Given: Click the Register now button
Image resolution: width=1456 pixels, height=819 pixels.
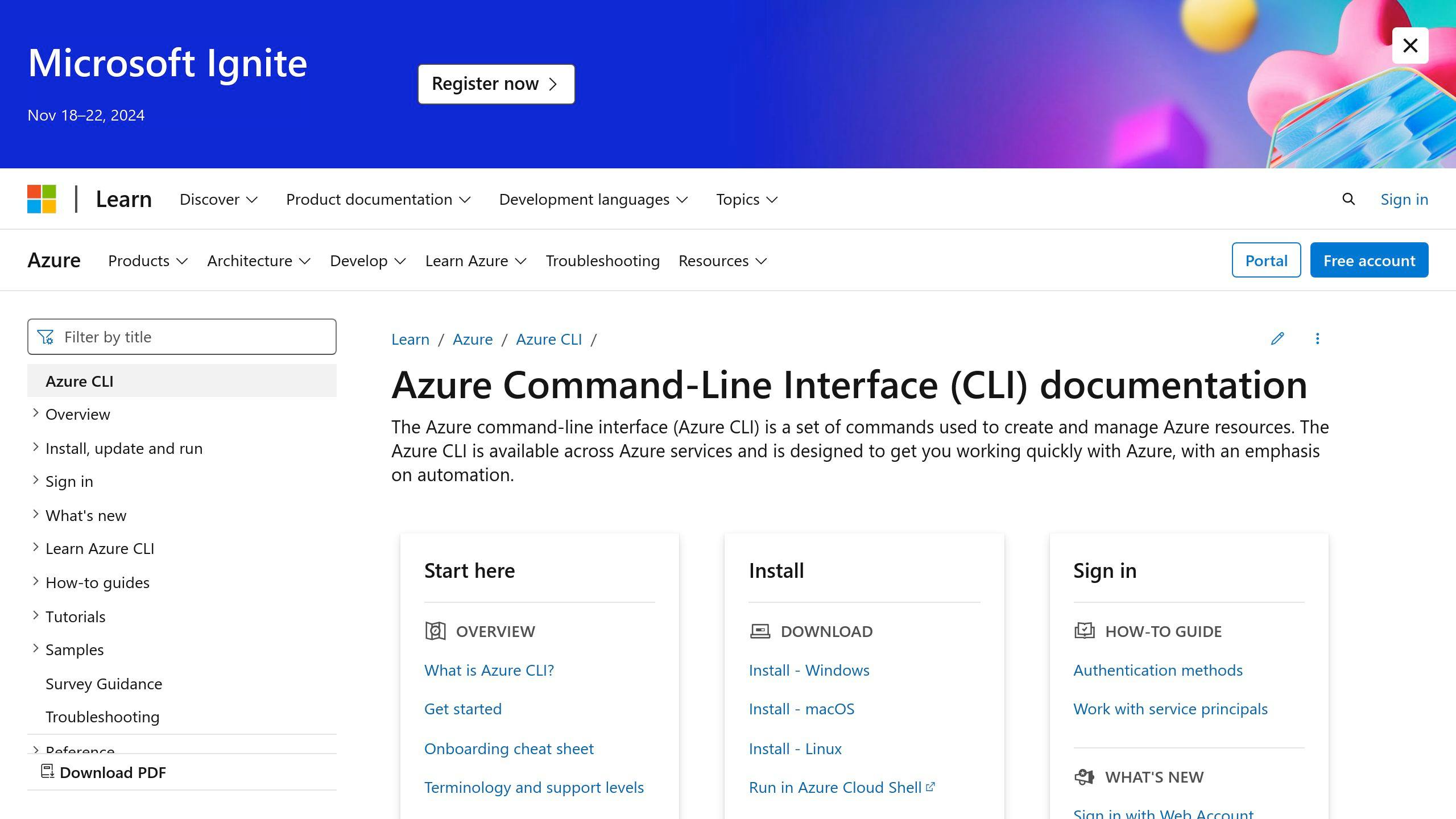Looking at the screenshot, I should [x=496, y=84].
